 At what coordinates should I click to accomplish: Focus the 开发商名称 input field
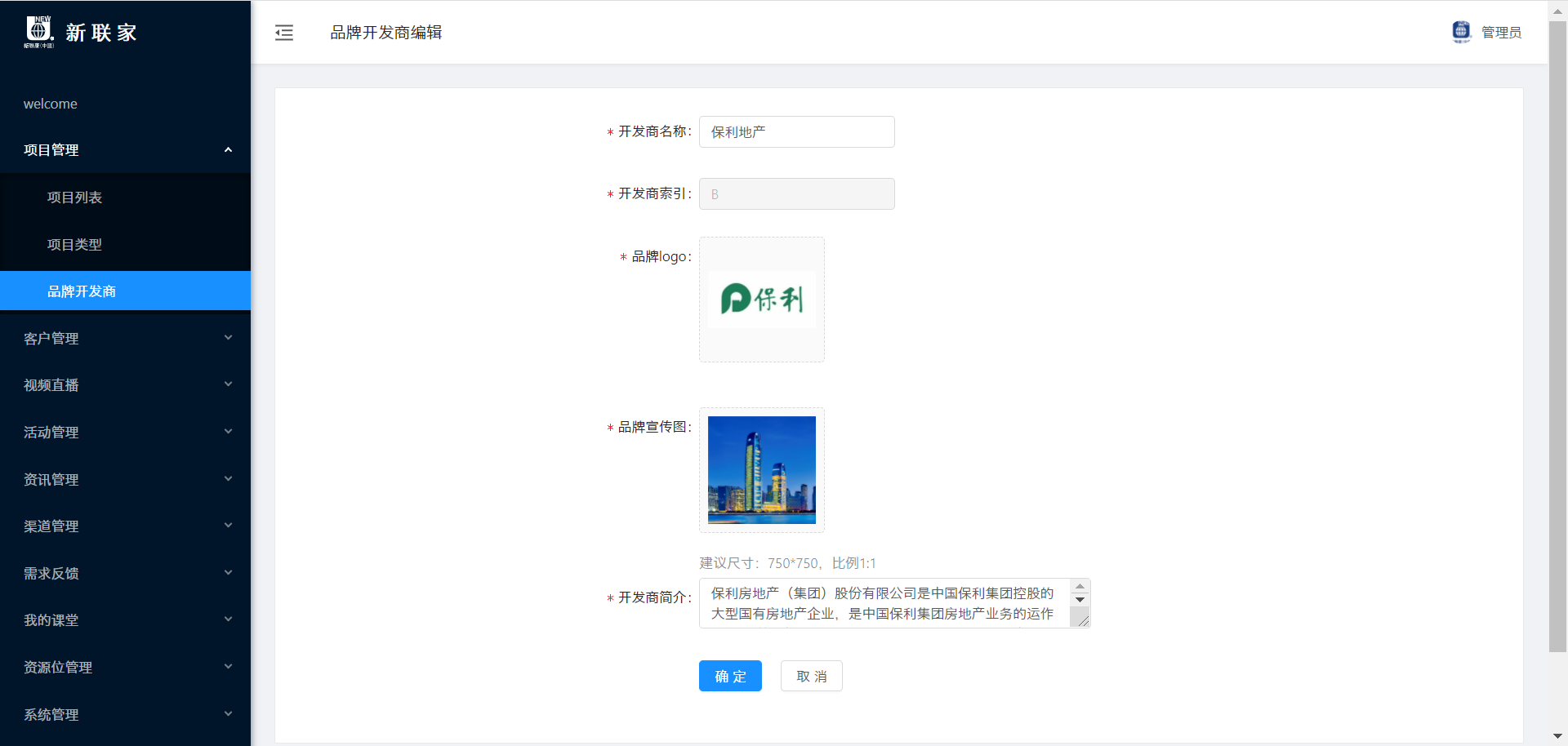(x=797, y=131)
